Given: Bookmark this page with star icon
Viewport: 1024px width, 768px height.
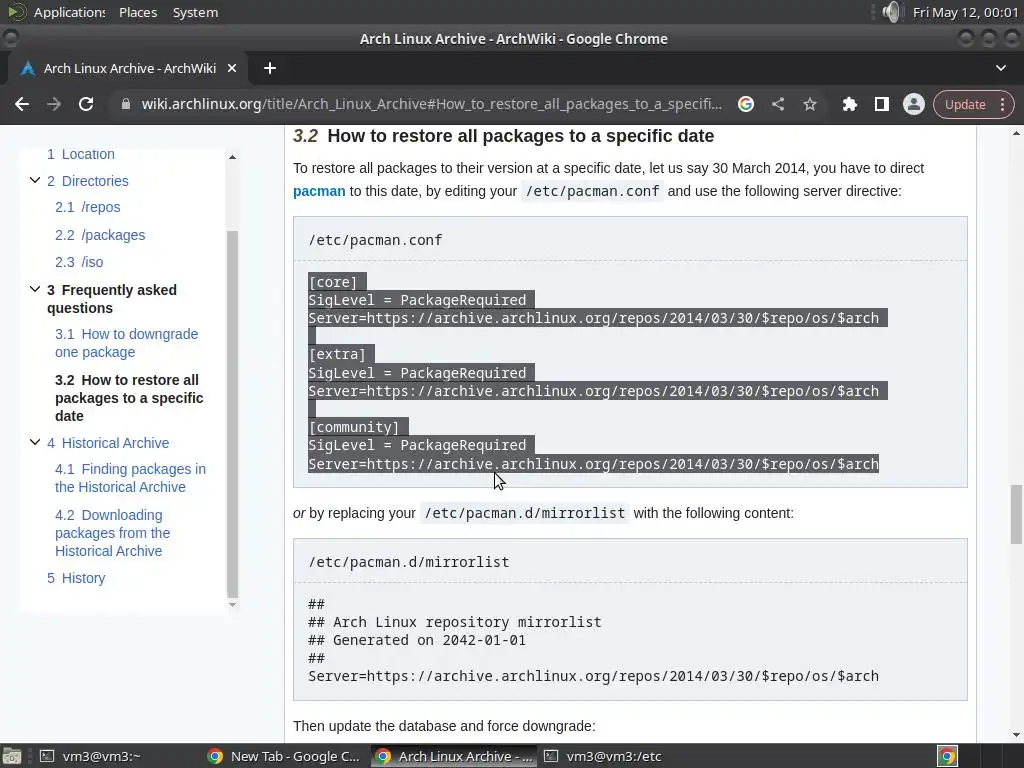Looking at the screenshot, I should click(x=810, y=104).
